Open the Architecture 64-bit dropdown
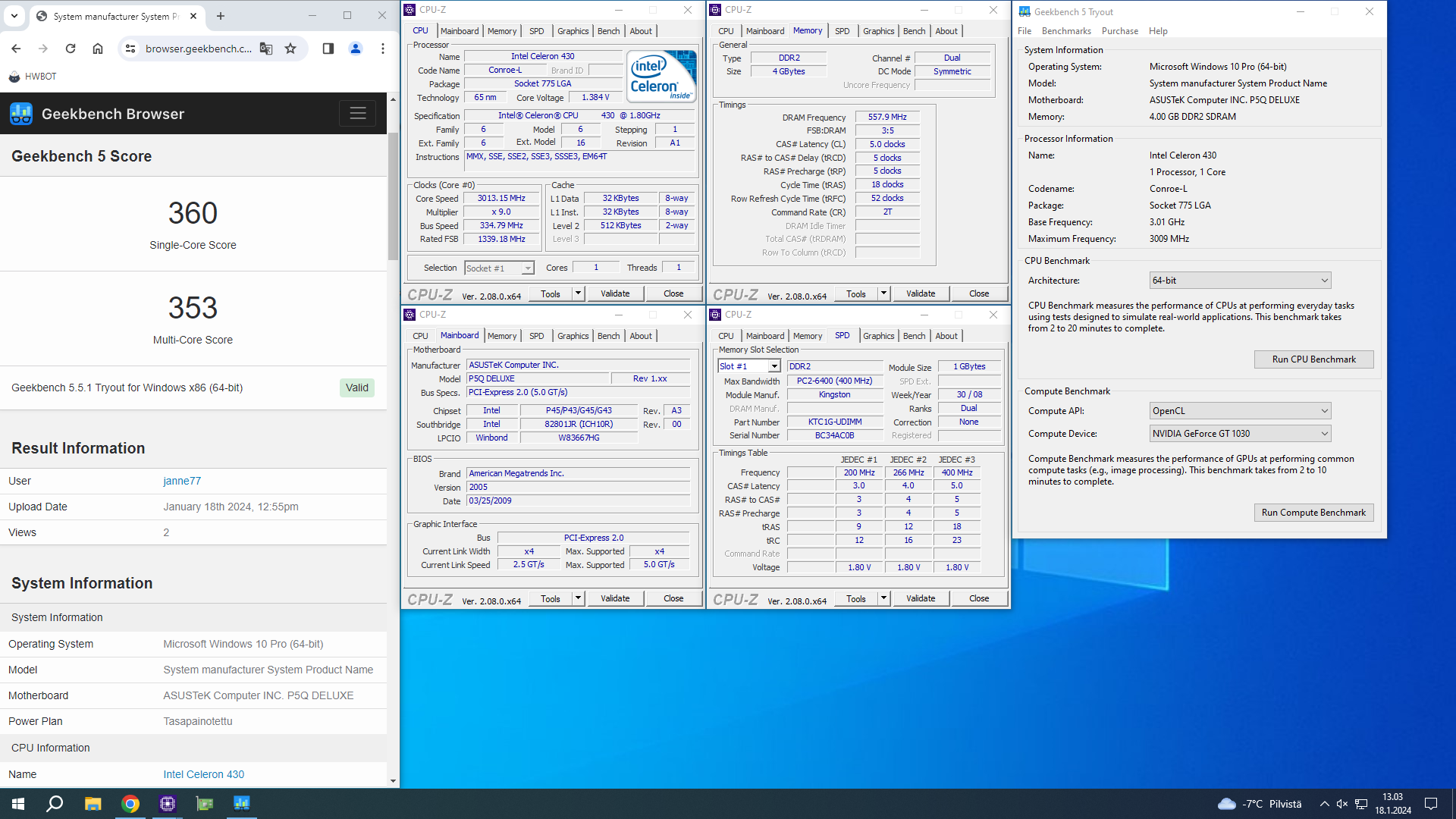This screenshot has width=1456, height=819. 1240,281
